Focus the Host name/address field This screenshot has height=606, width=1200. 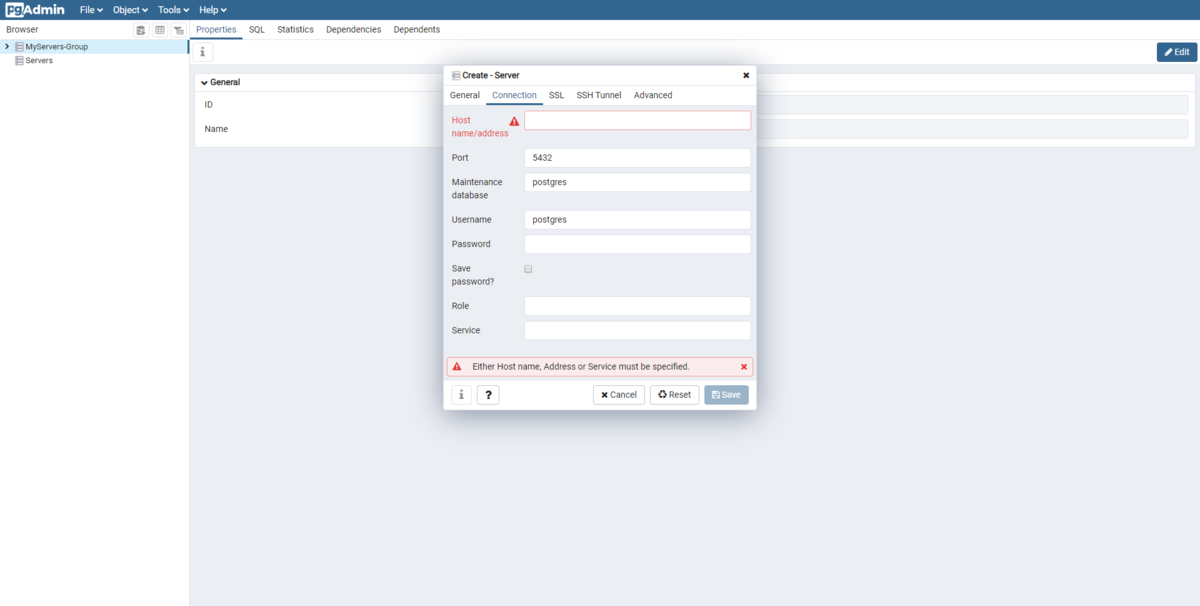[x=637, y=120]
